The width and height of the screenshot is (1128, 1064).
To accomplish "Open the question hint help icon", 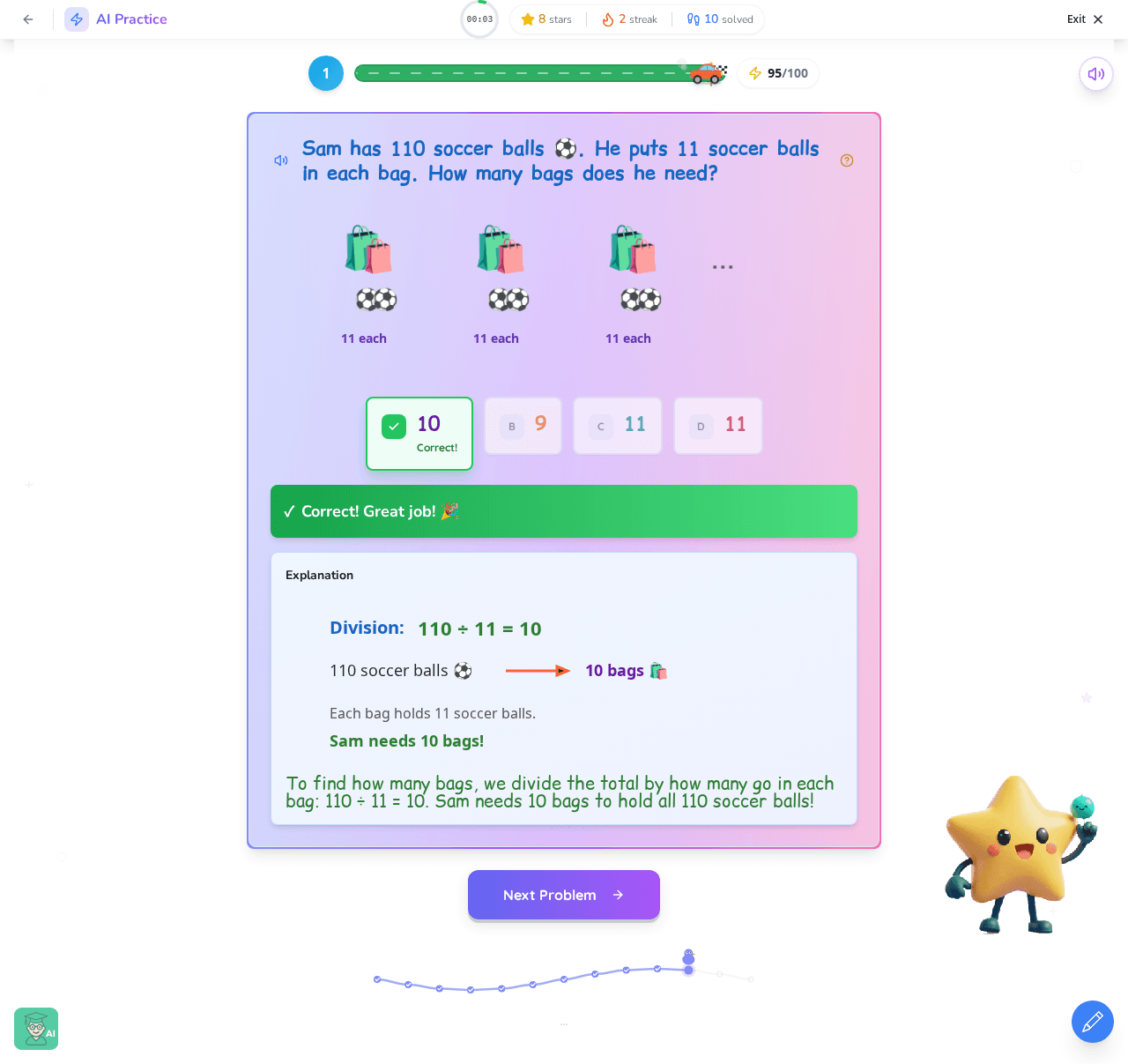I will click(847, 160).
